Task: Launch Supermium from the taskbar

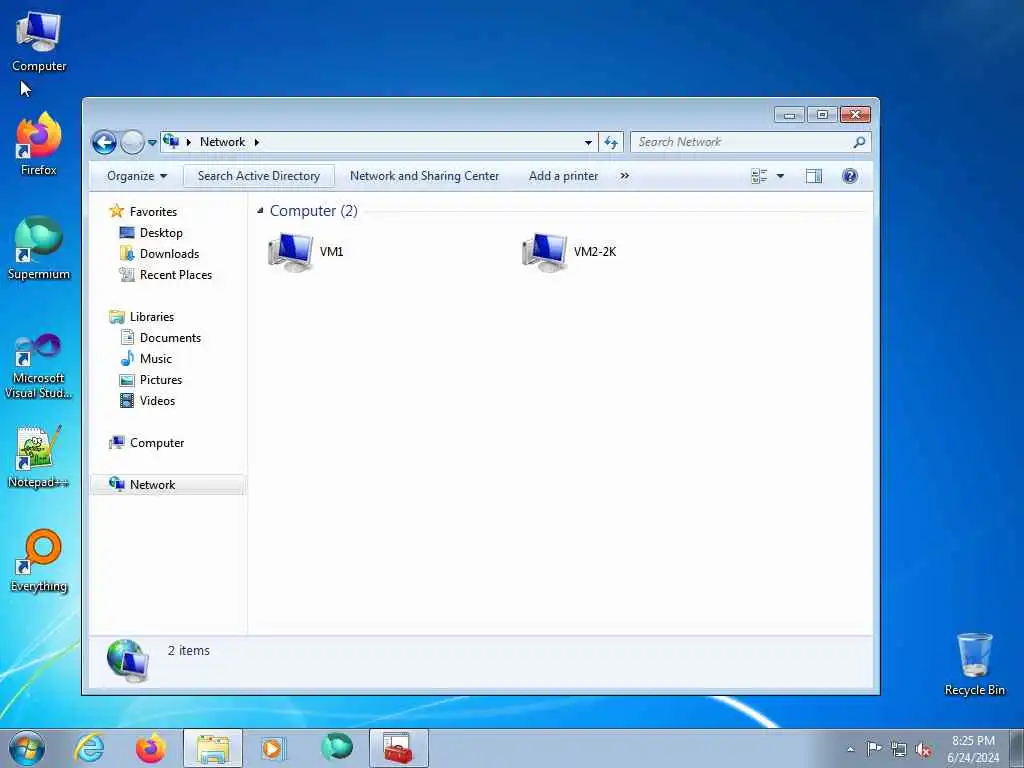Action: tap(337, 747)
